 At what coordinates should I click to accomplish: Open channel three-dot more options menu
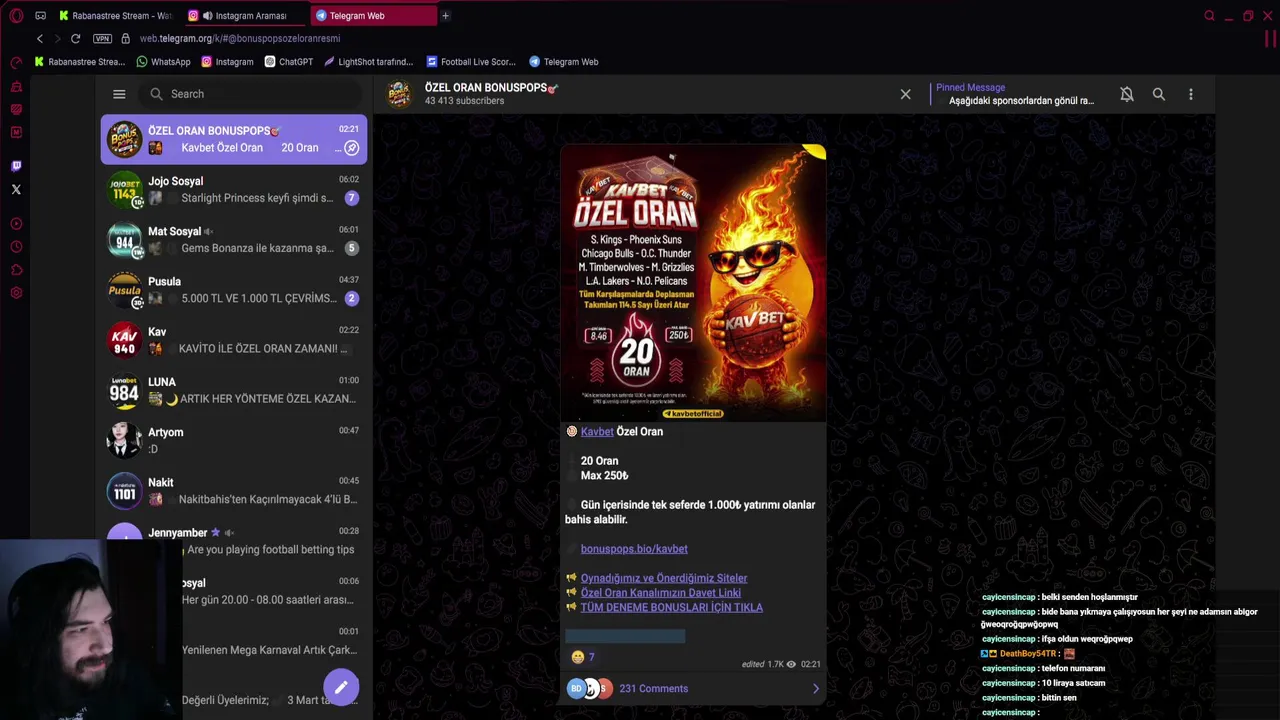(x=1191, y=94)
